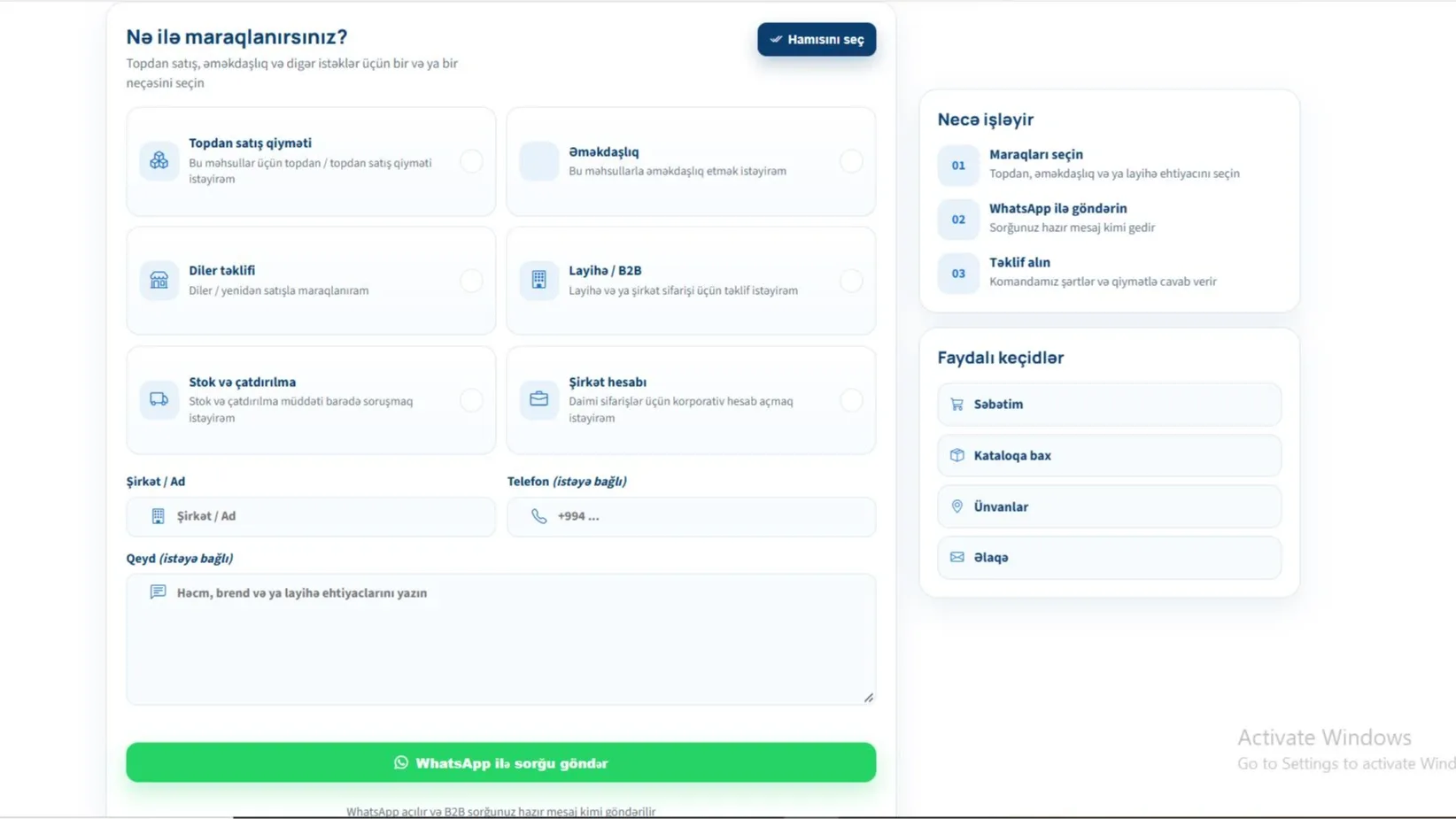
Task: Click the 'Maraqları seçin' step title
Action: click(1036, 154)
